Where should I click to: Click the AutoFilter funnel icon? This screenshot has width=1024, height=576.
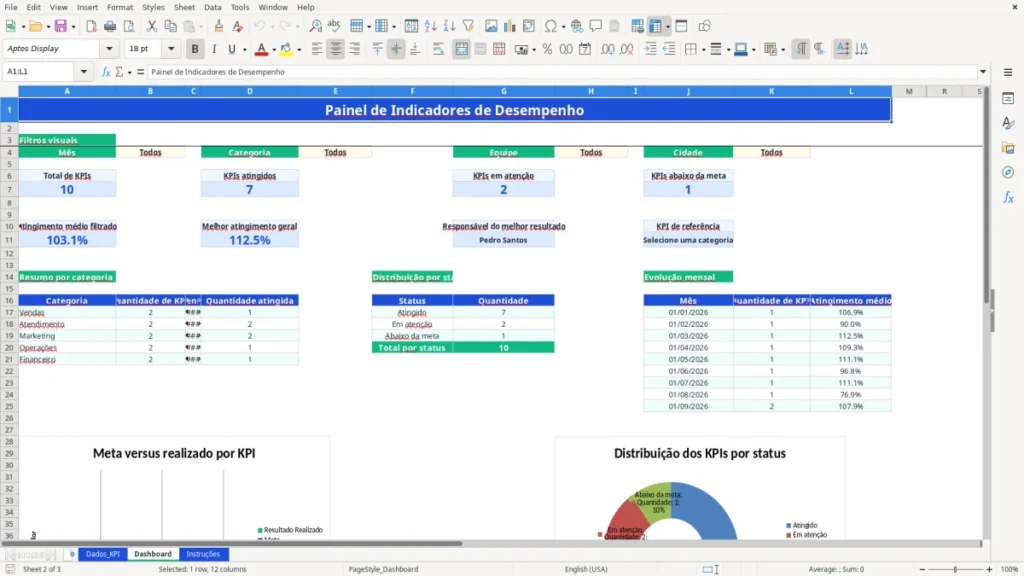point(468,26)
